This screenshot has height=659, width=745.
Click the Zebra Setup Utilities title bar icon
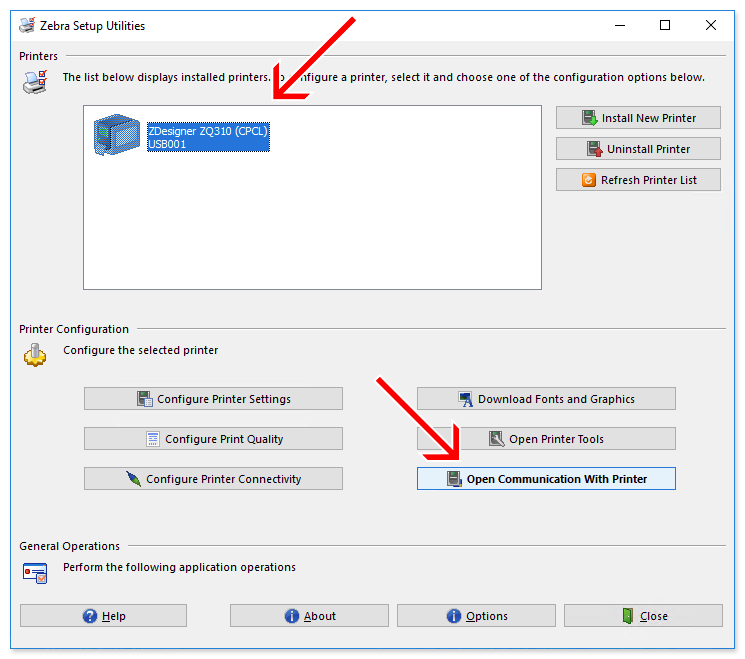[x=27, y=25]
